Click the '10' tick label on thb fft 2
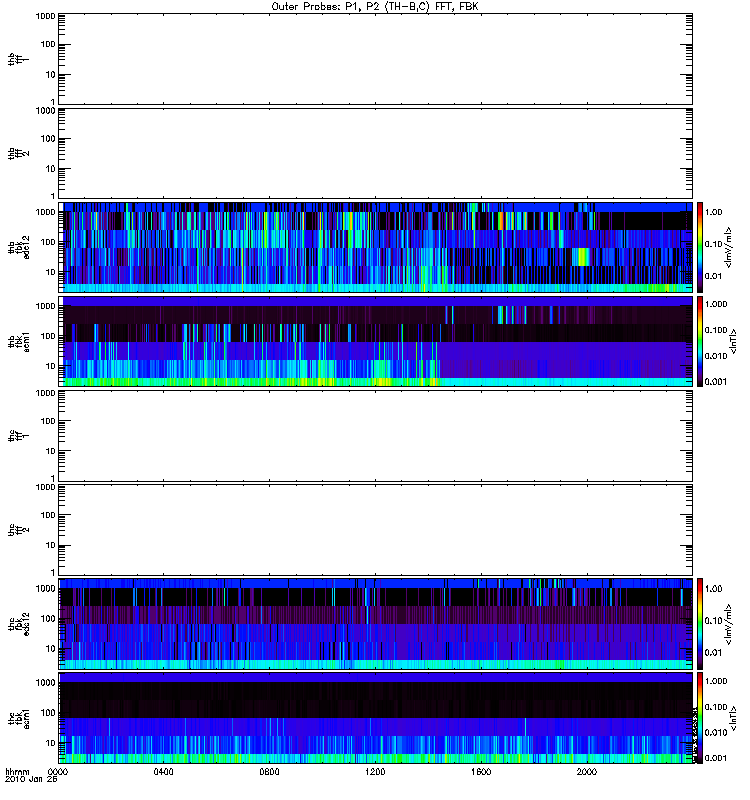 (51, 169)
